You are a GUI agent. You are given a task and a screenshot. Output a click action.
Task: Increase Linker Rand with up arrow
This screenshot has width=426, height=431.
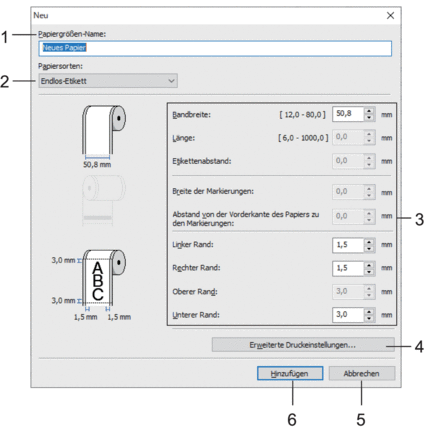tap(369, 241)
